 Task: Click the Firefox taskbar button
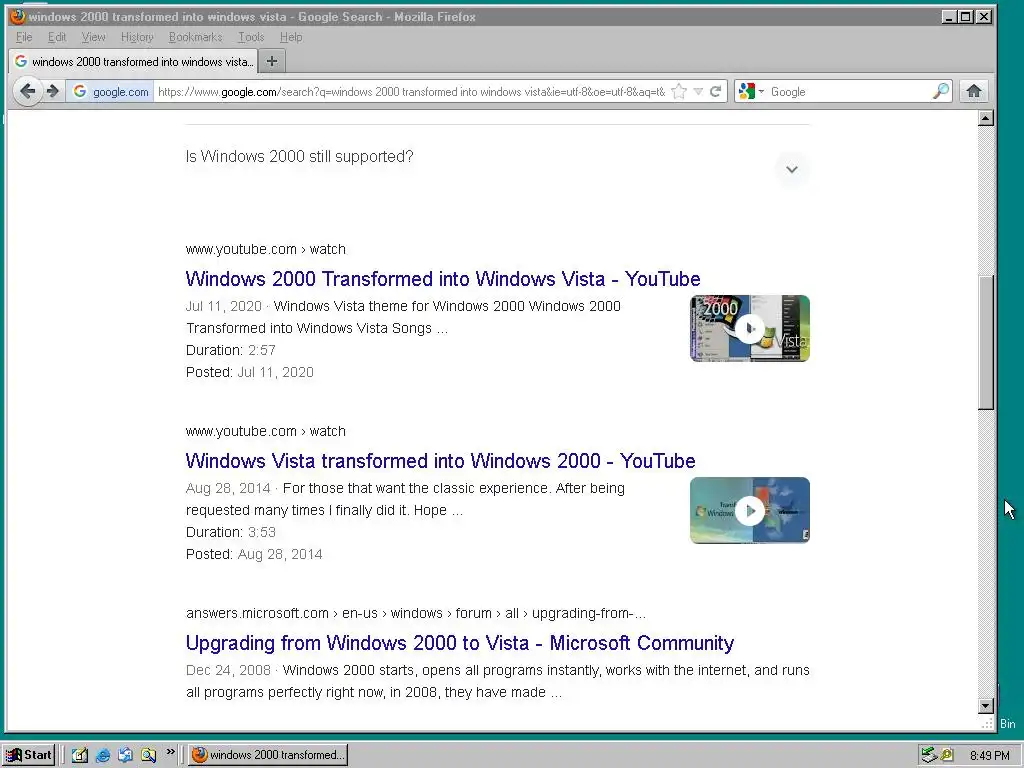tap(268, 755)
